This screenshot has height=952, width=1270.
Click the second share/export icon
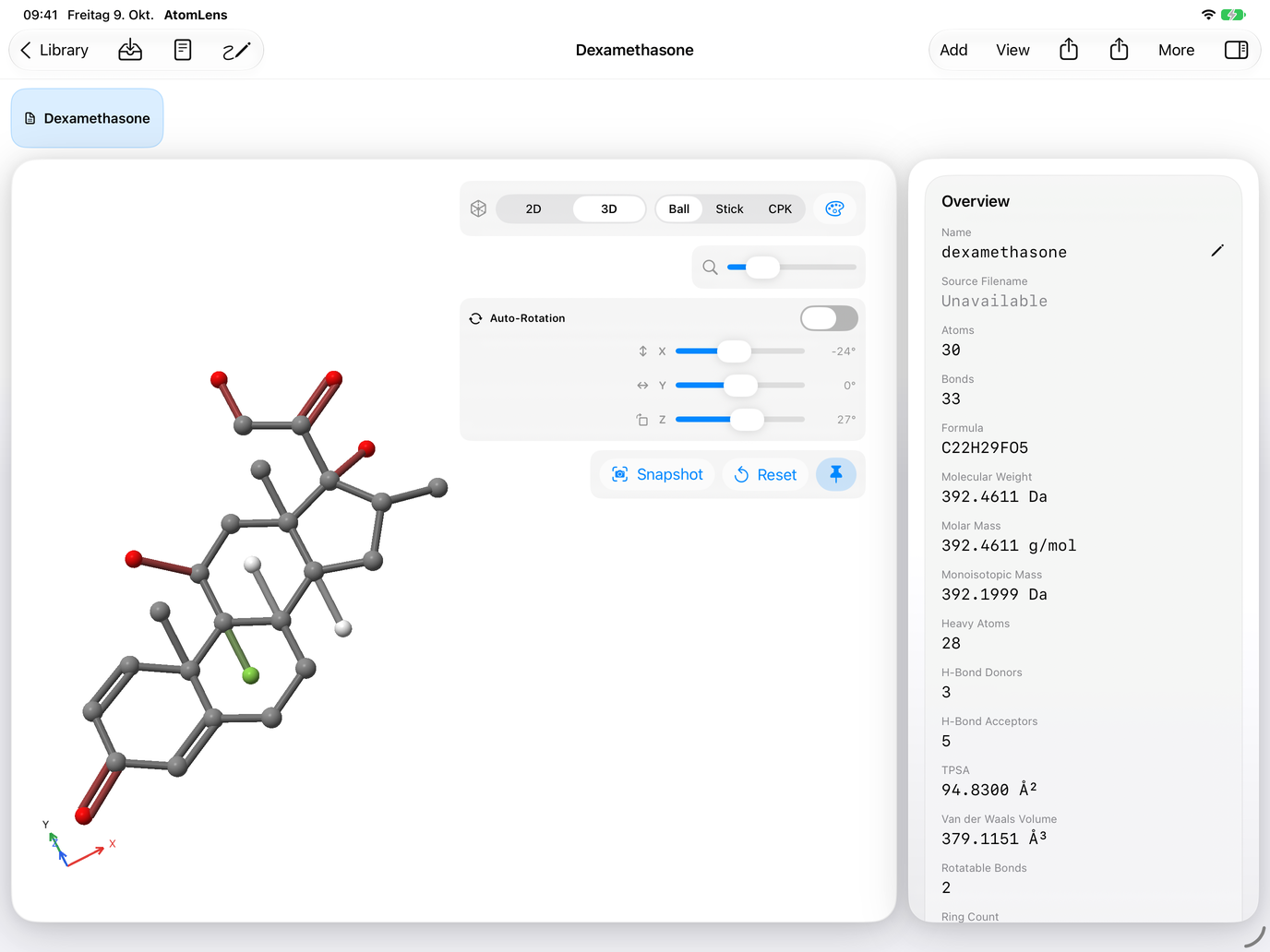tap(1119, 49)
